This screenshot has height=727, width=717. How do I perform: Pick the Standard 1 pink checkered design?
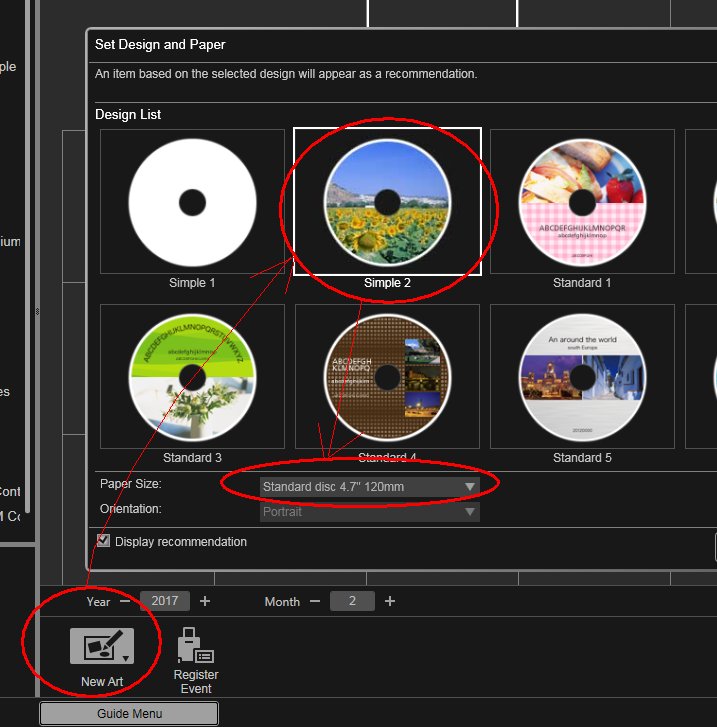(583, 202)
